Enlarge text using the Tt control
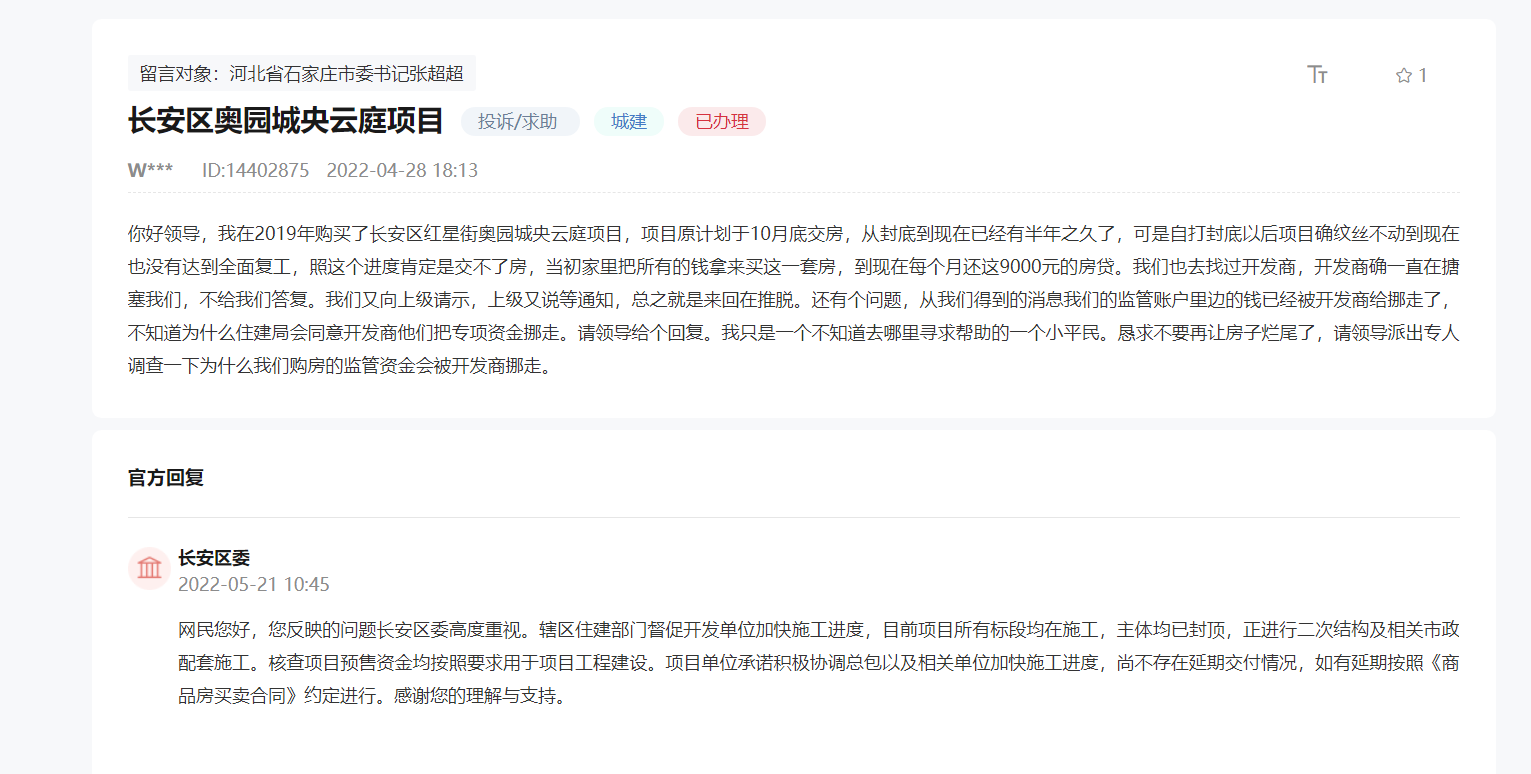The height and width of the screenshot is (774, 1531). click(1318, 74)
